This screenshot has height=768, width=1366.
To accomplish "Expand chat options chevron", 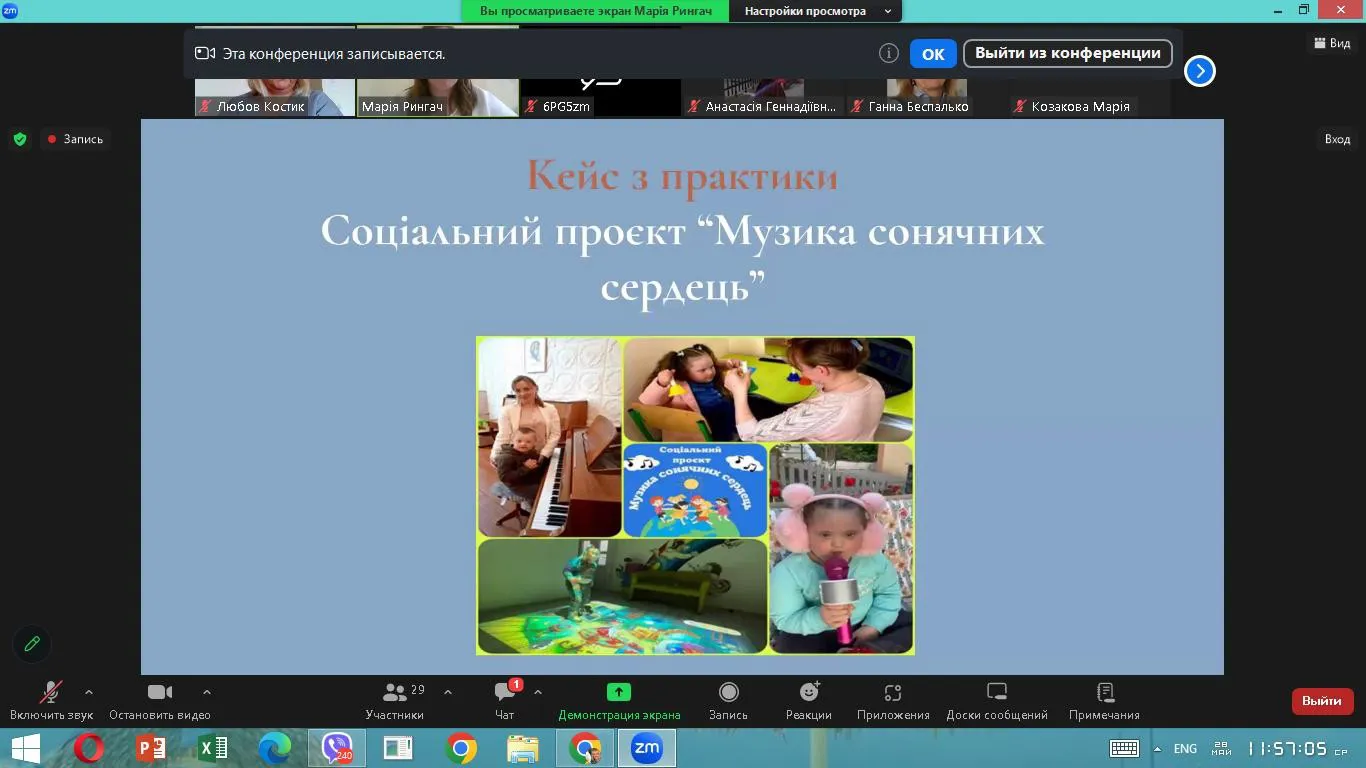I will point(538,692).
